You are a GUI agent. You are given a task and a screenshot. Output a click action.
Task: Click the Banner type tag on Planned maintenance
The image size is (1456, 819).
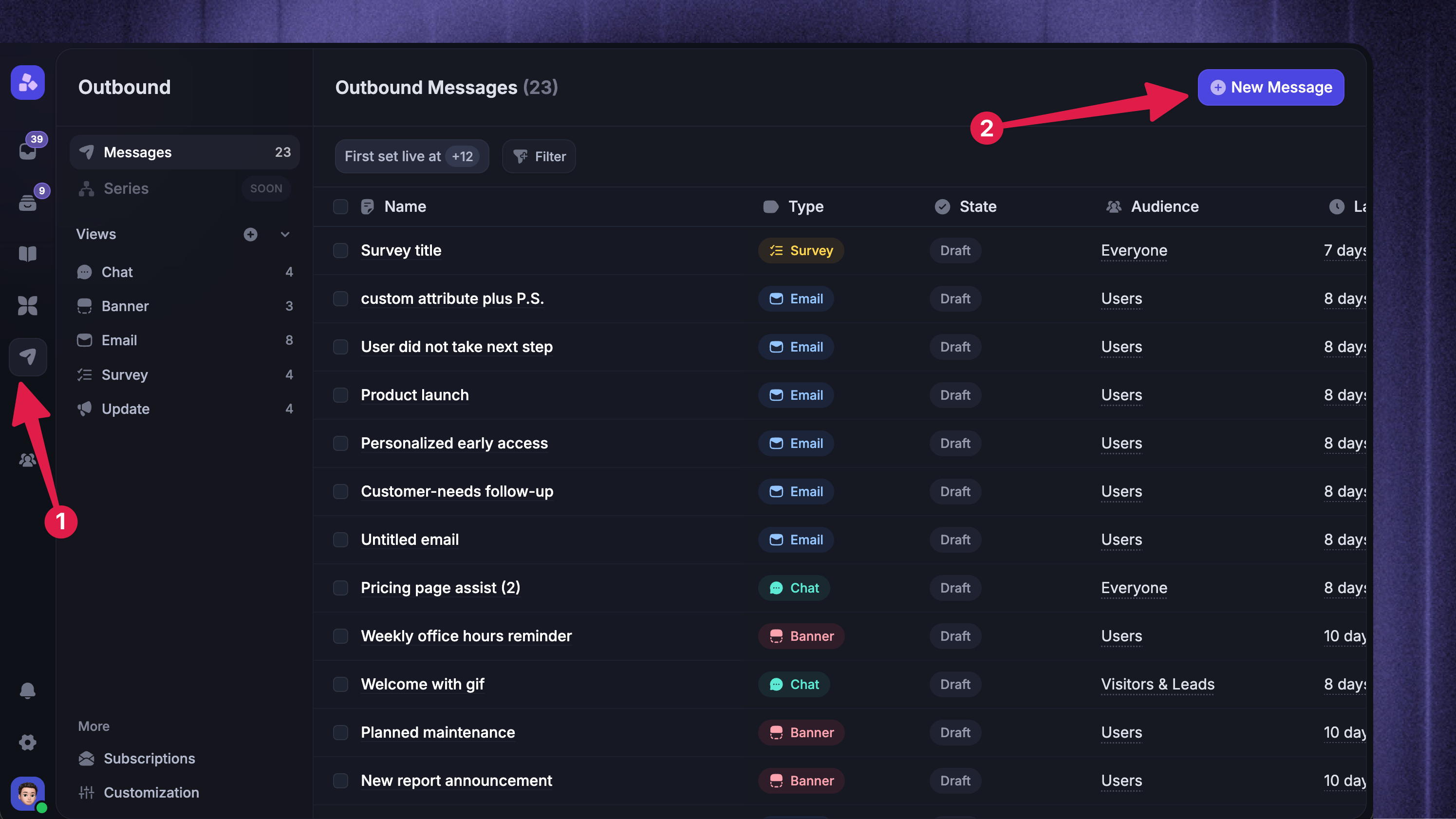[801, 732]
